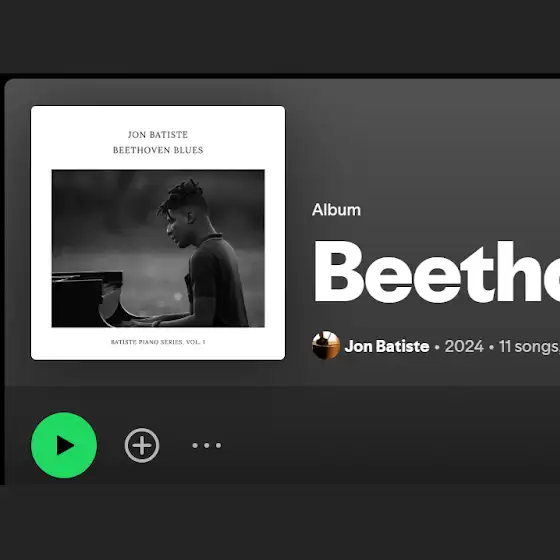Click the middle dot of more options

[207, 445]
